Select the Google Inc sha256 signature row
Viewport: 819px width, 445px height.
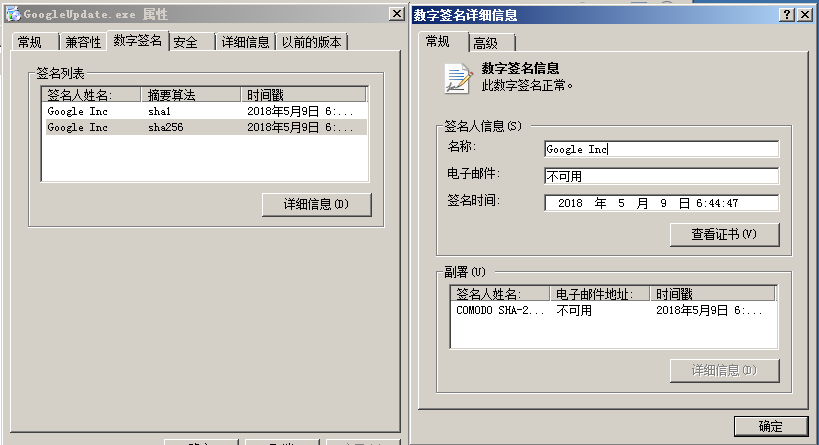pyautogui.click(x=206, y=127)
